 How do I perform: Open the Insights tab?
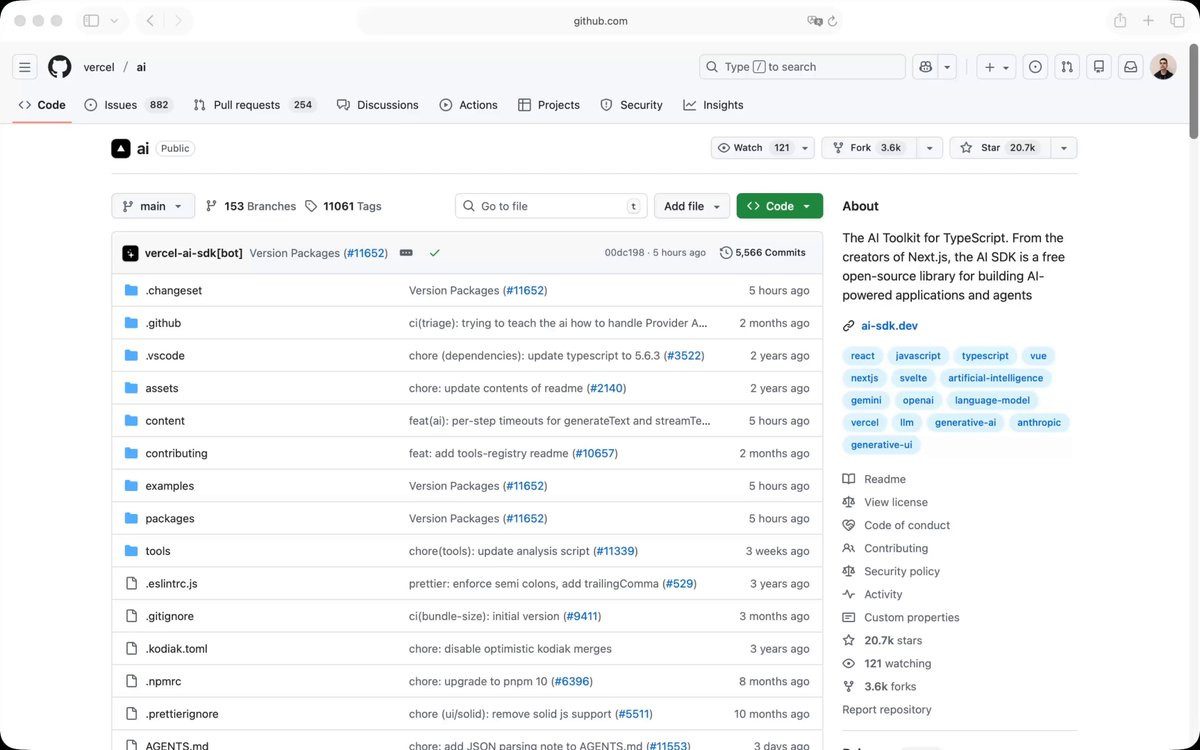(x=713, y=105)
